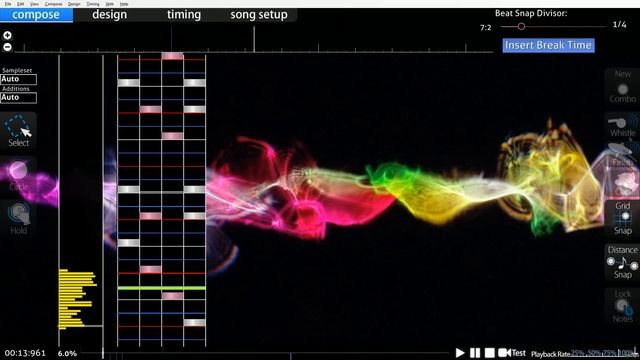Toggle the Clap hitsound
Image resolution: width=640 pixels, height=360 pixels.
click(622, 183)
